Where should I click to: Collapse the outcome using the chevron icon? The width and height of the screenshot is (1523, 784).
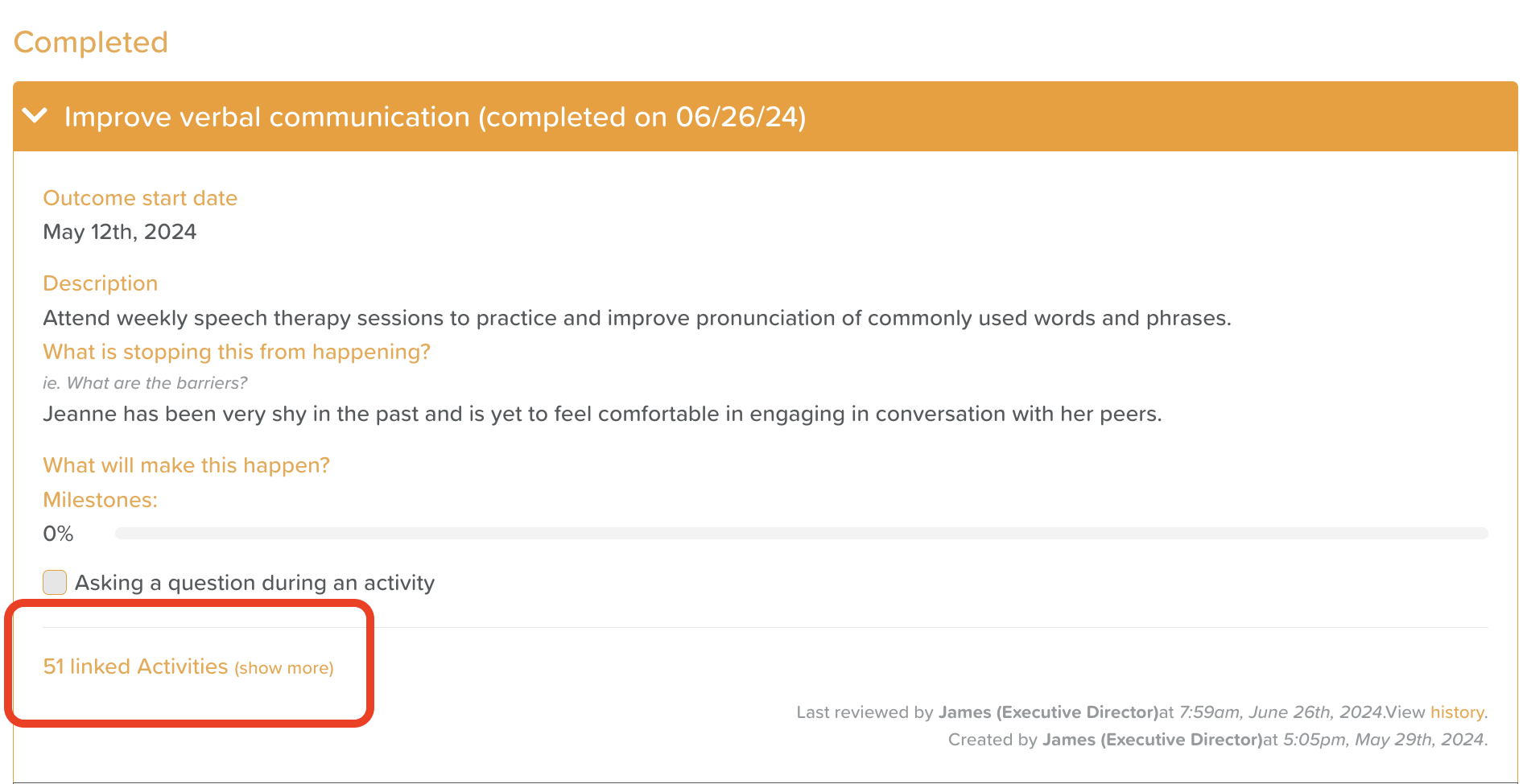pos(35,116)
